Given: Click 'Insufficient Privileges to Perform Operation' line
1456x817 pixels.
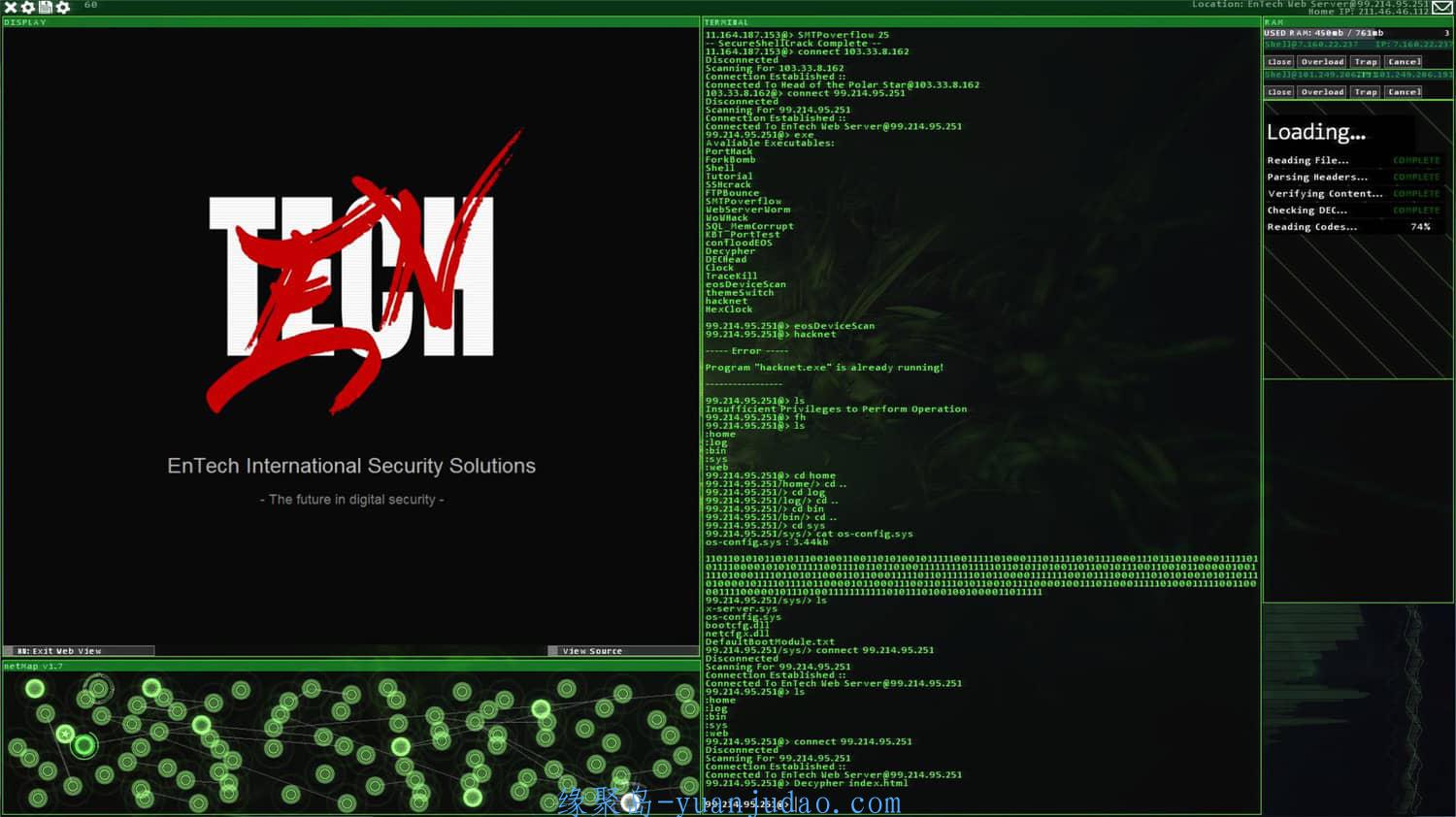Looking at the screenshot, I should coord(836,409).
